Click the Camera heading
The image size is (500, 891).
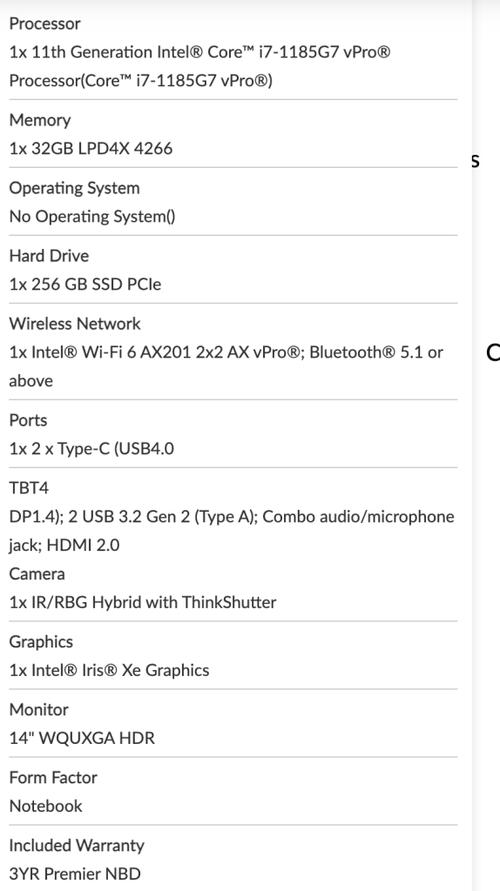37,574
